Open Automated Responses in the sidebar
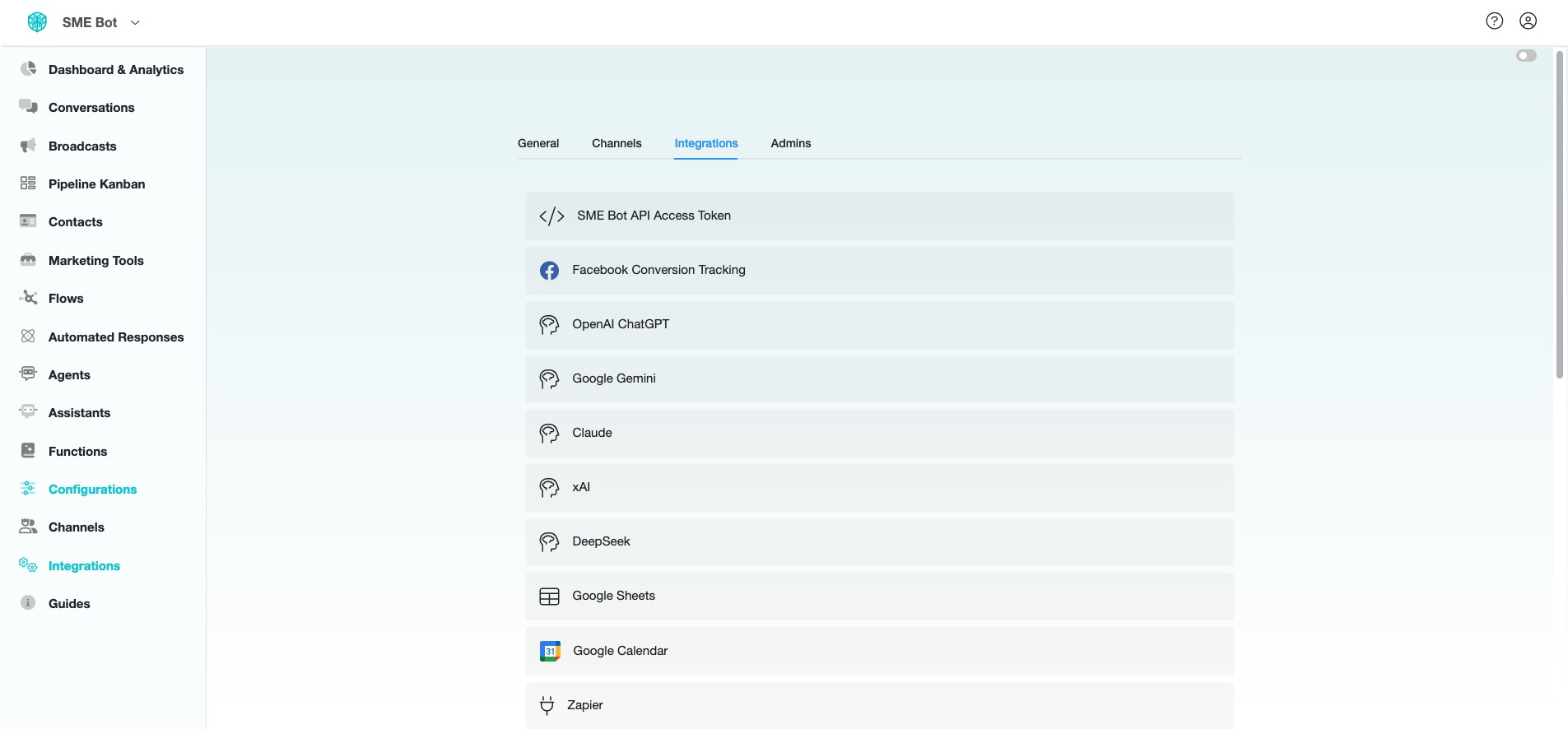1568x729 pixels. (116, 337)
